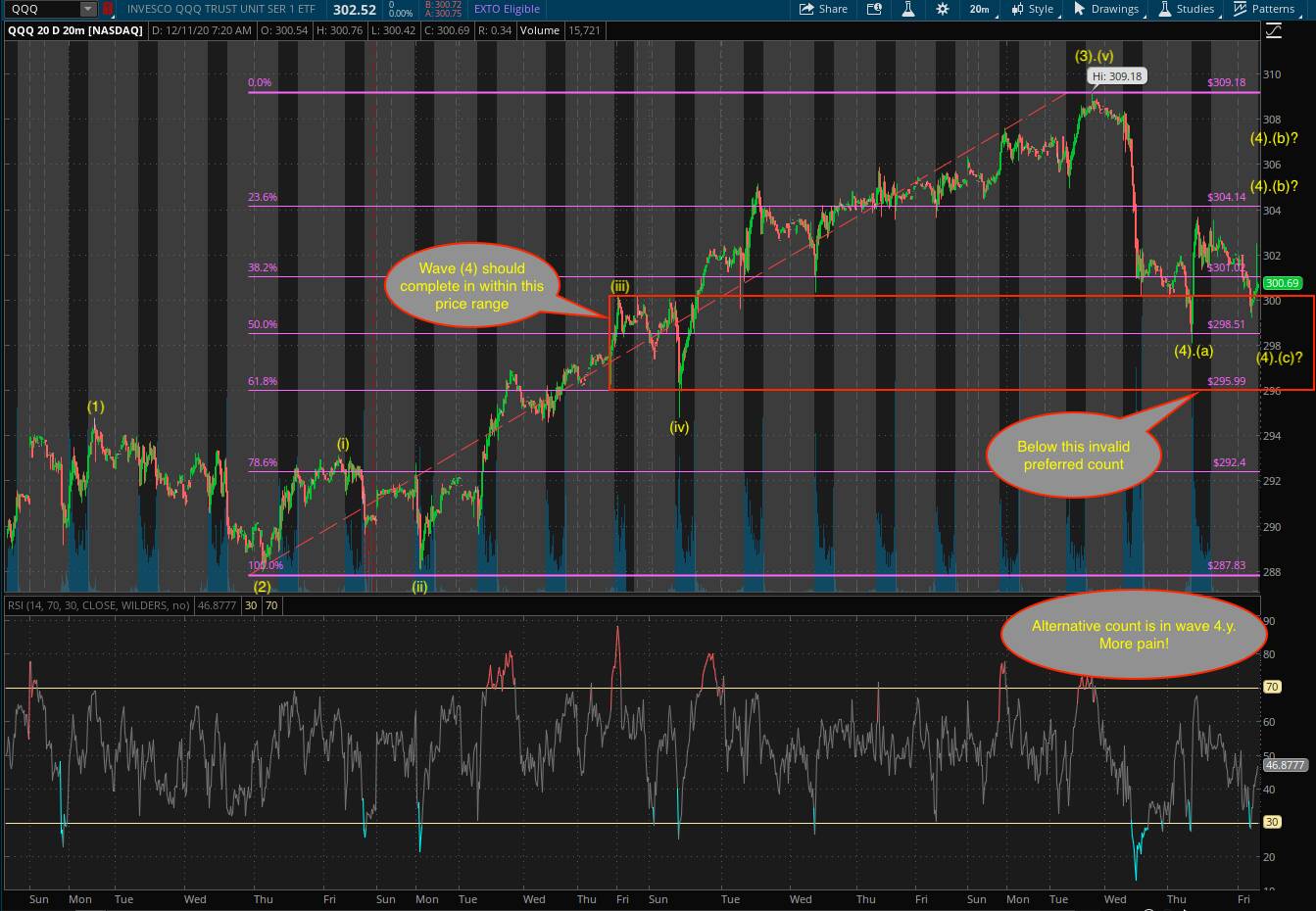Click the green 300.69 current price tag
The image size is (1316, 911).
coord(1282,283)
